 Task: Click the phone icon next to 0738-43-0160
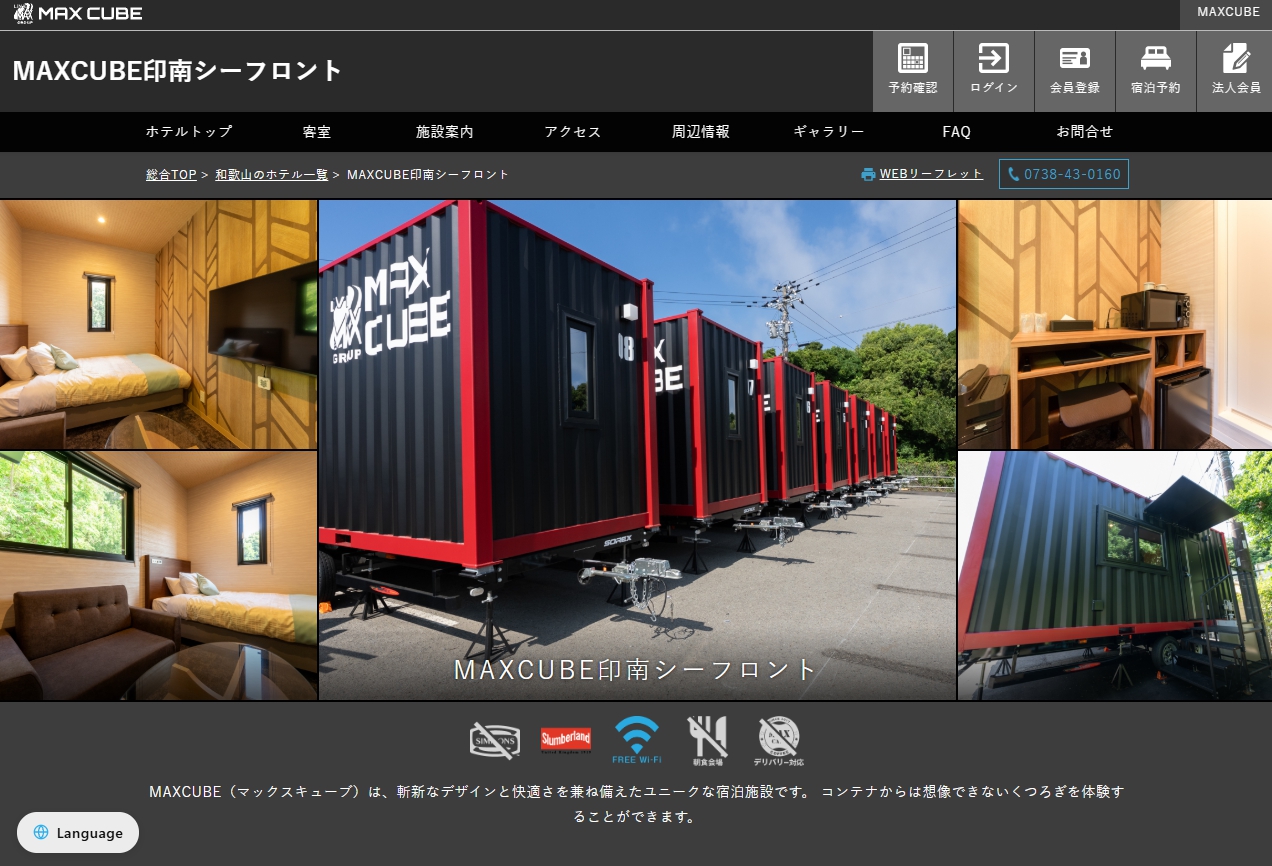coord(1014,174)
